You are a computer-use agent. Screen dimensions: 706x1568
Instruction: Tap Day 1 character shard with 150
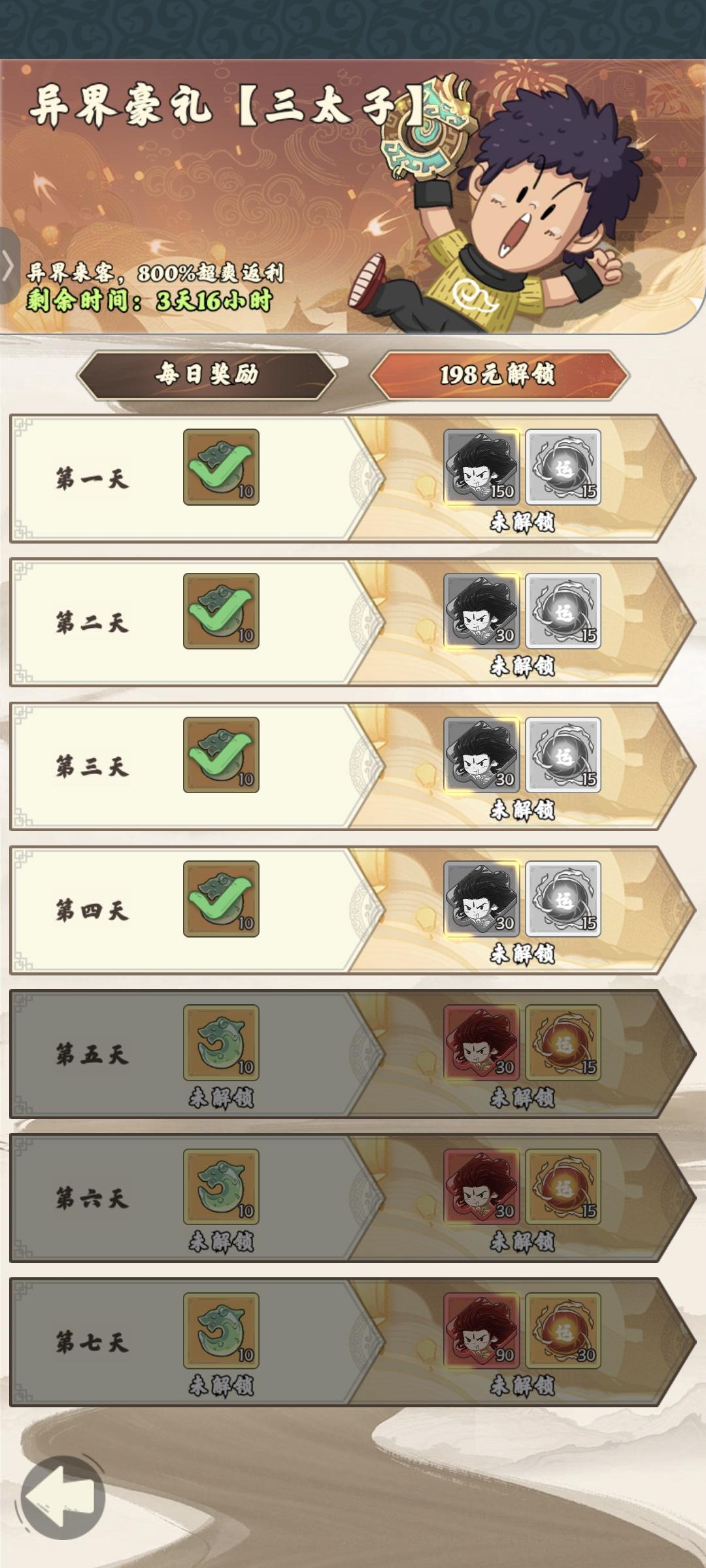pyautogui.click(x=482, y=467)
